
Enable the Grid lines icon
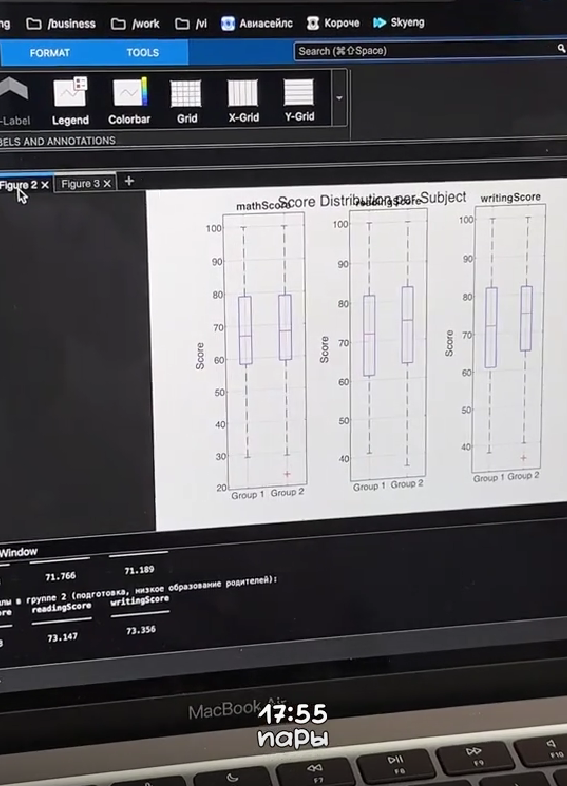pyautogui.click(x=186, y=101)
